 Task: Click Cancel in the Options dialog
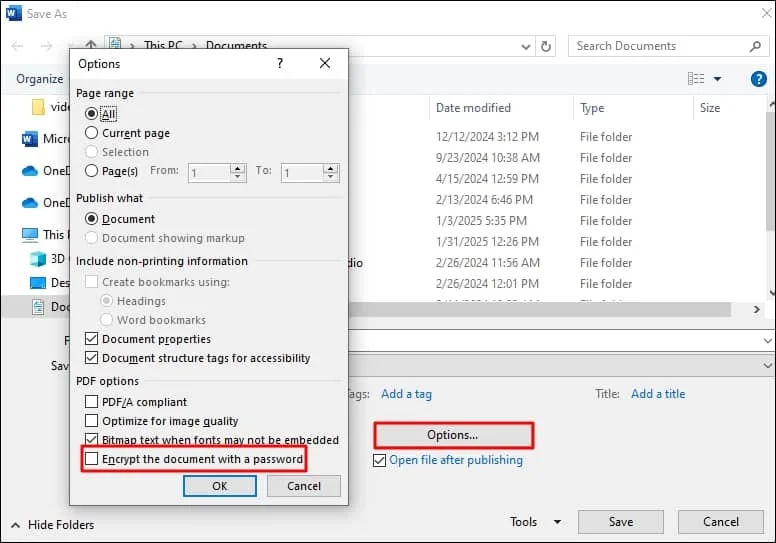[304, 486]
